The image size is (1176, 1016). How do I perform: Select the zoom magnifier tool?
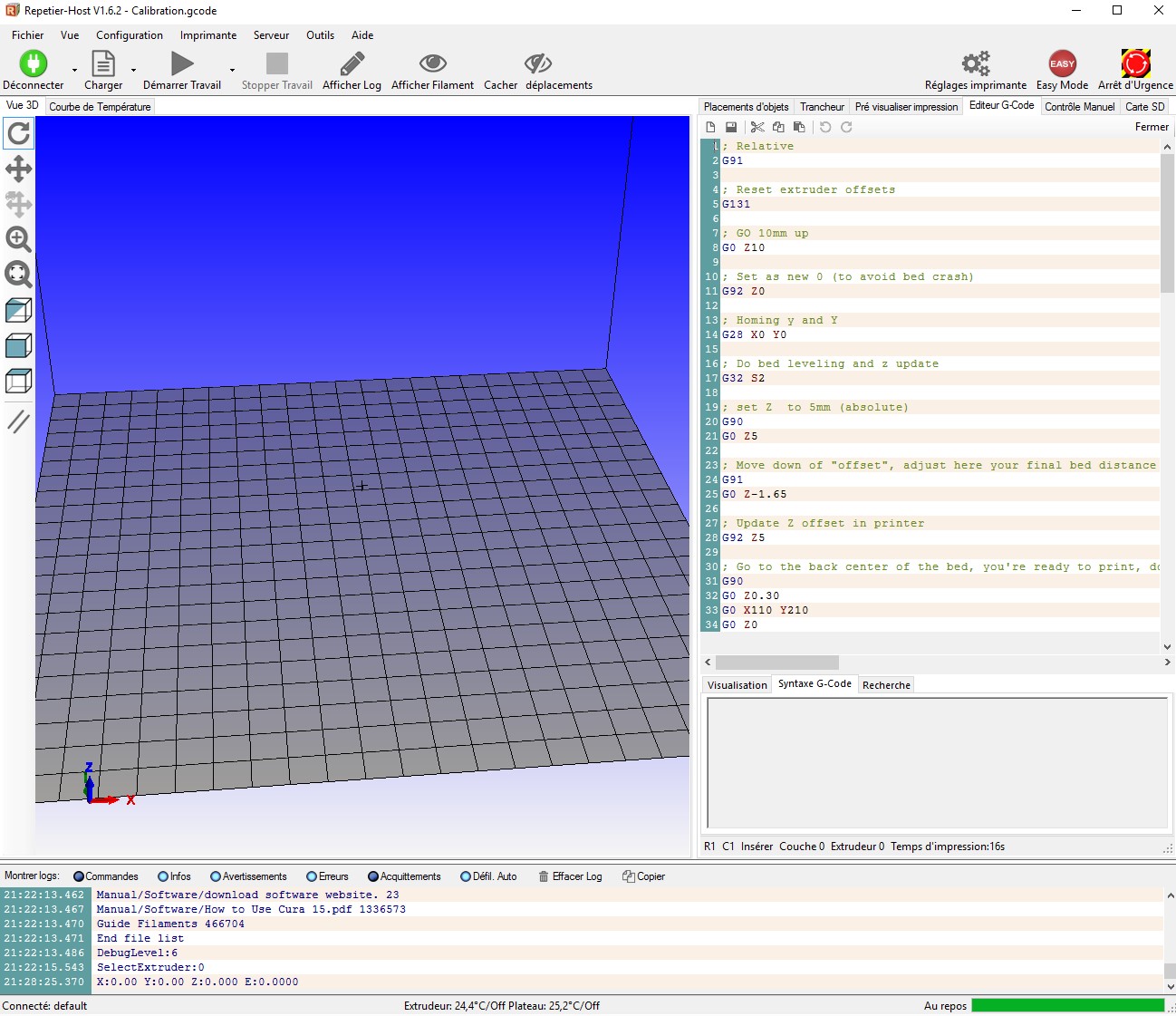click(19, 239)
